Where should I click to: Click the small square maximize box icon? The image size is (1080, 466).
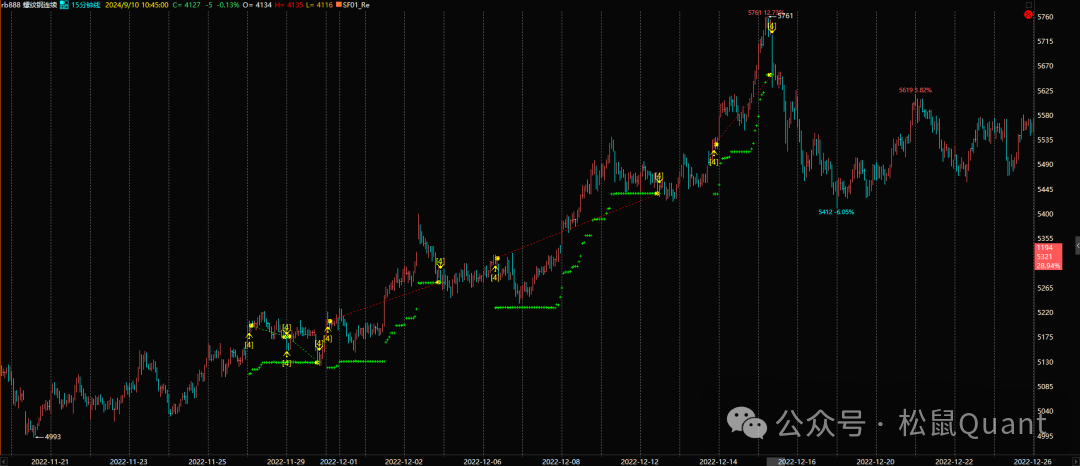tap(1028, 5)
